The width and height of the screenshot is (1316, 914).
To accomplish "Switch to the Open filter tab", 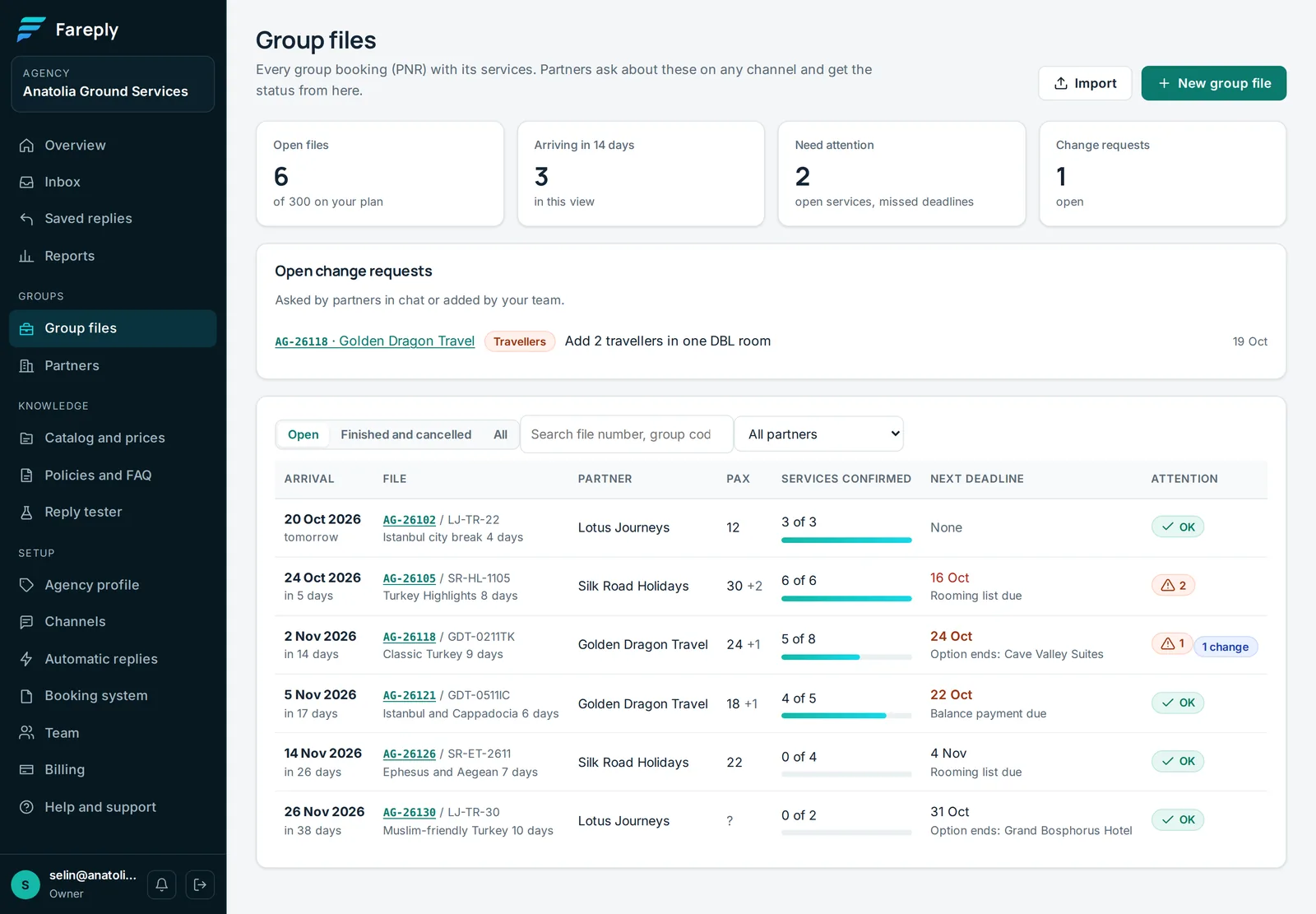I will tap(304, 434).
